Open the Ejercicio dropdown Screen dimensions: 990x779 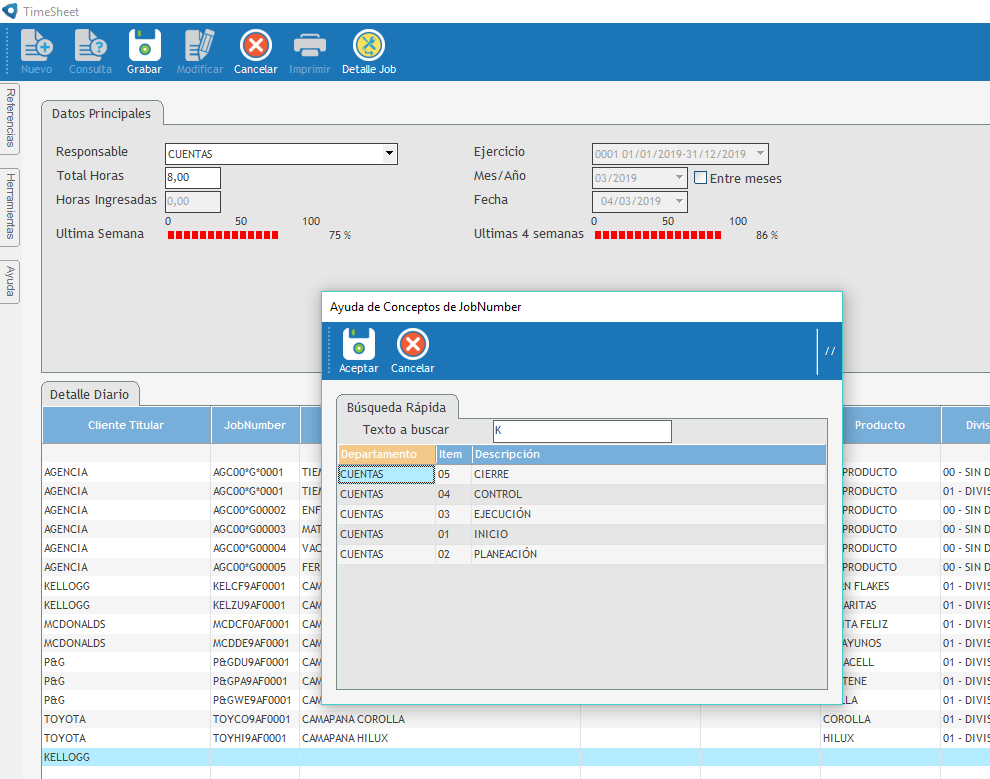[760, 154]
